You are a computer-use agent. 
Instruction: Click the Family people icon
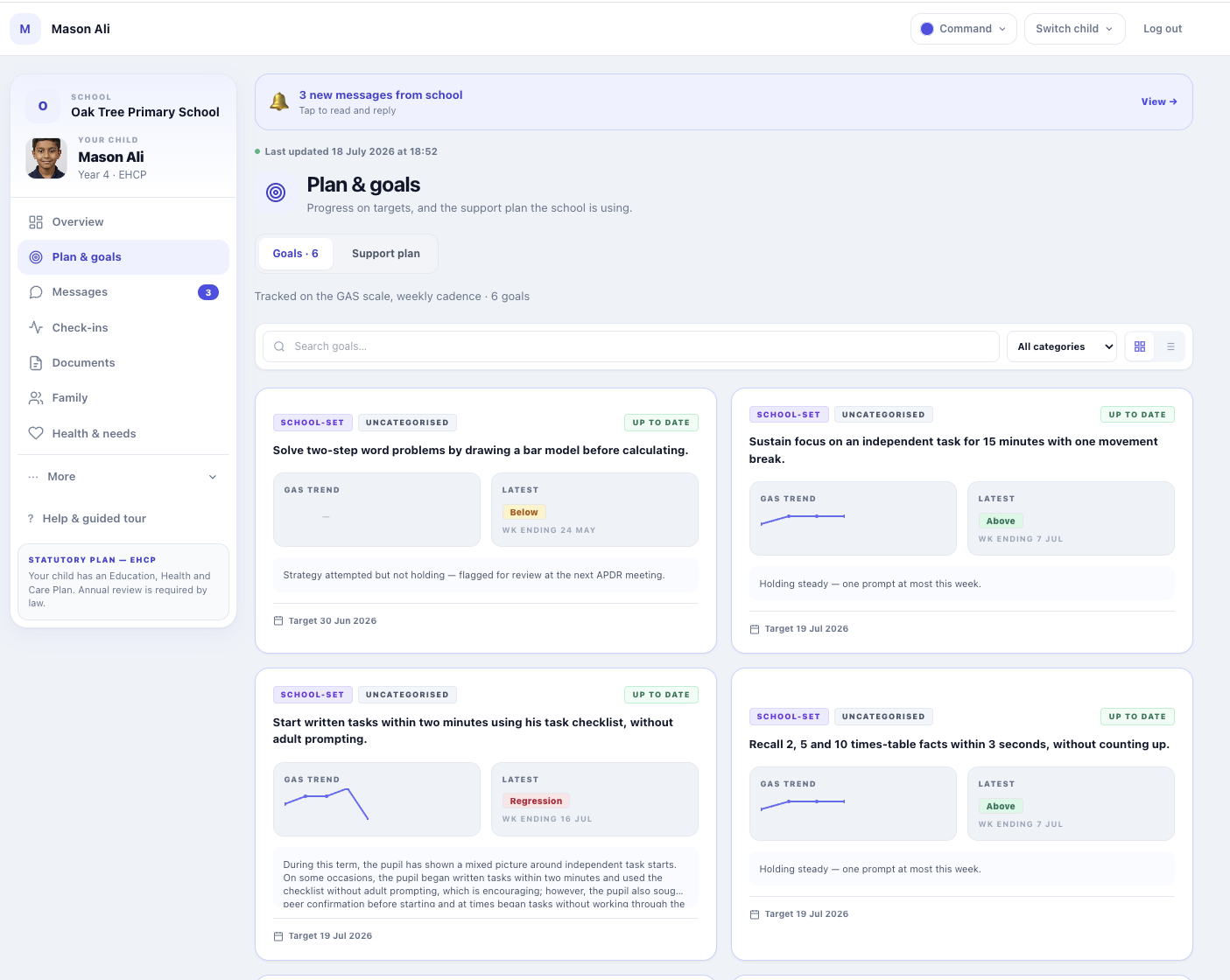[36, 398]
